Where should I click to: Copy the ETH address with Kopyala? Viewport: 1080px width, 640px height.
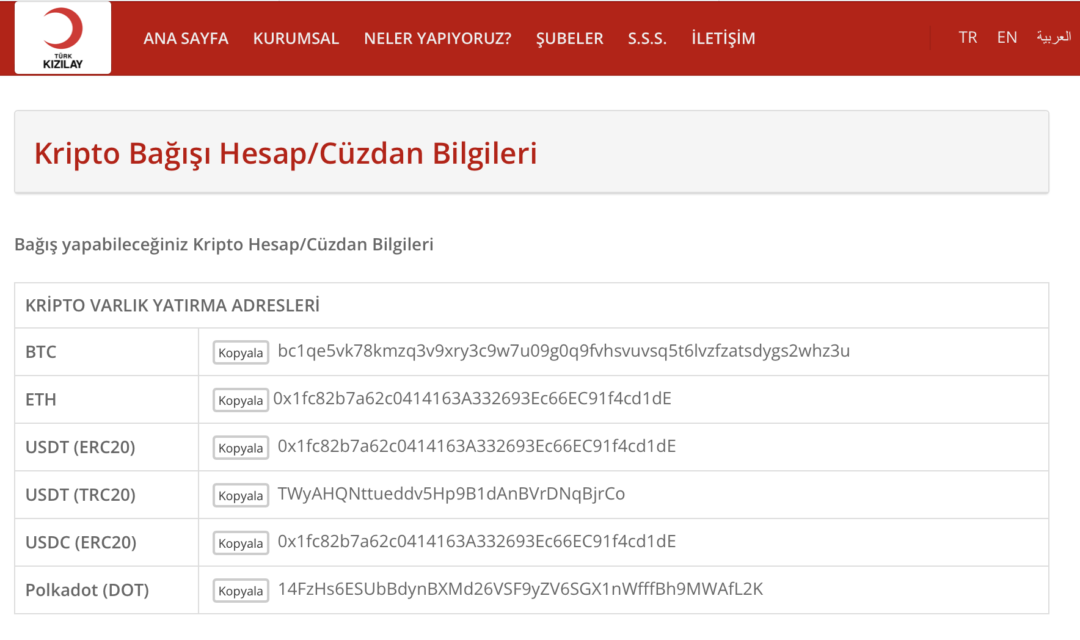(240, 400)
